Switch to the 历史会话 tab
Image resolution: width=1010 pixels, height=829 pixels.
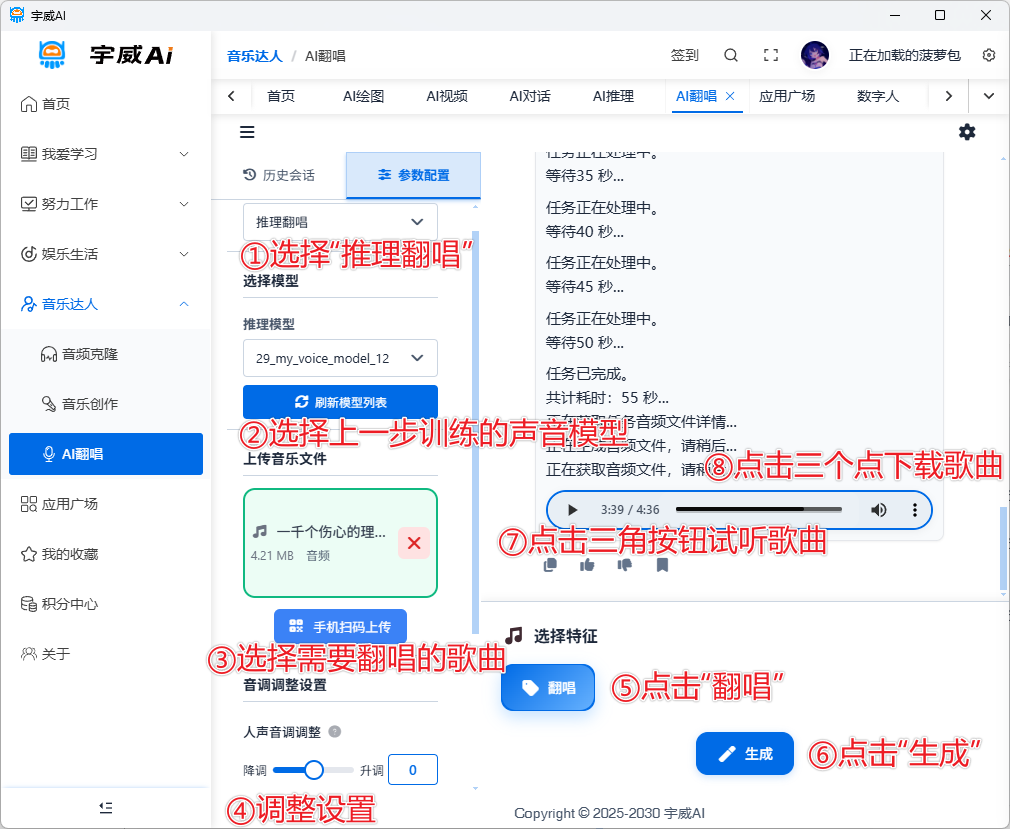point(279,175)
